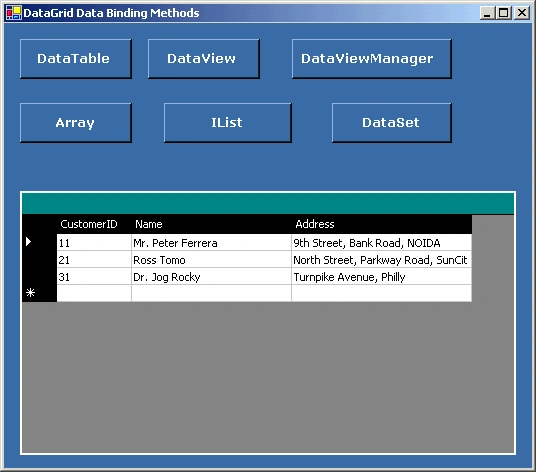Screen dimensions: 536x472
Task: Select the current row arrow indicator
Action: pyautogui.click(x=28, y=242)
